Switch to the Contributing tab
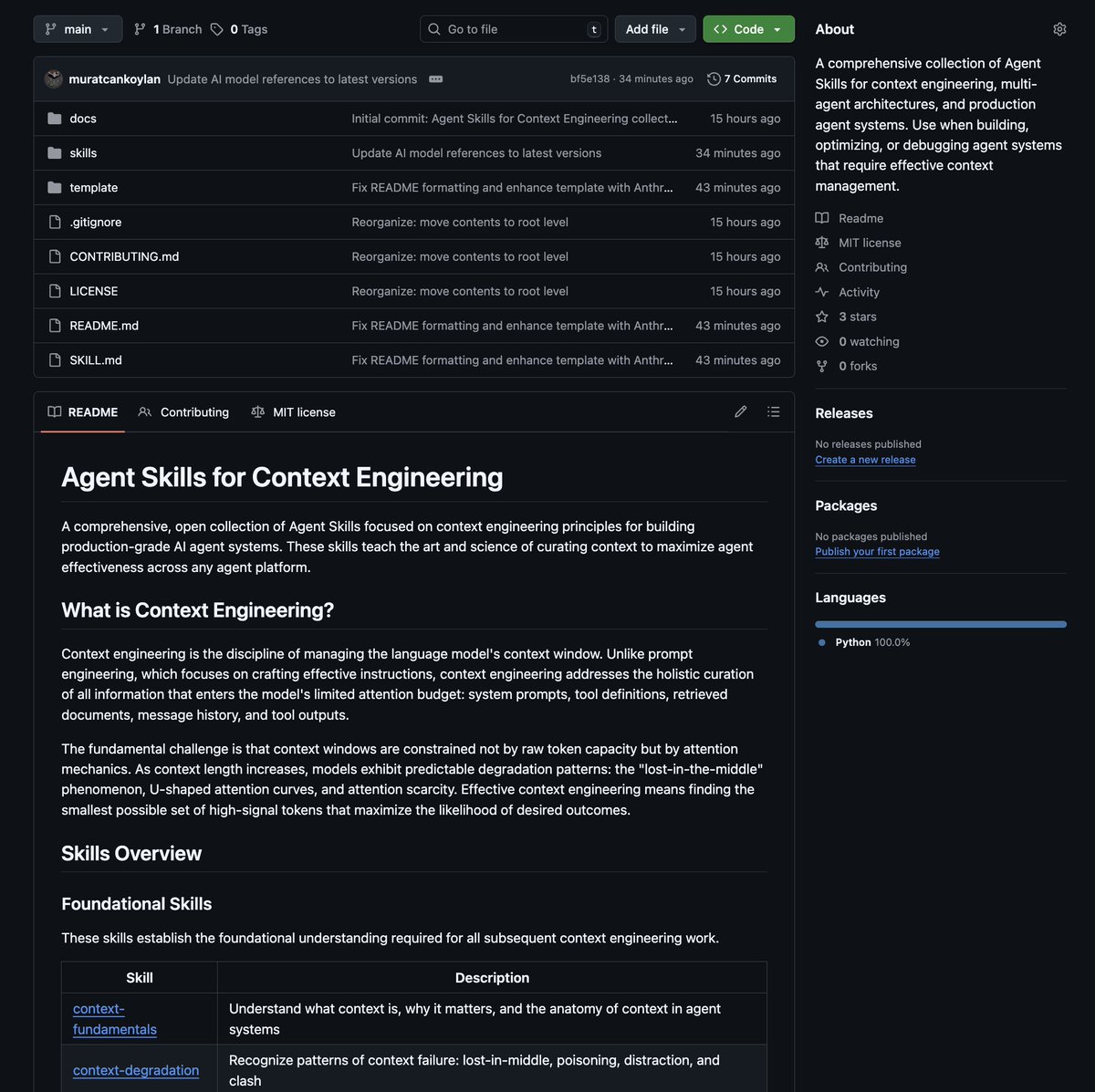Image resolution: width=1095 pixels, height=1092 pixels. pos(184,412)
